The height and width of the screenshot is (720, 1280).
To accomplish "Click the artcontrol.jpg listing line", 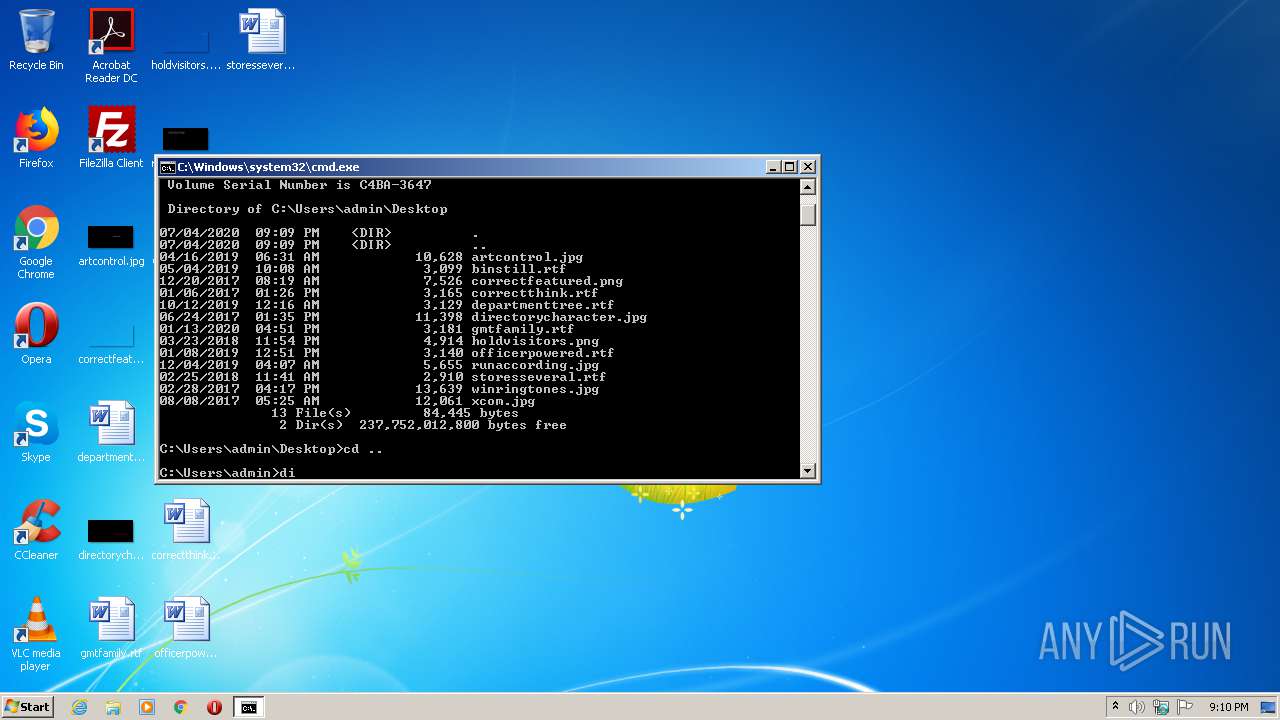I will pos(371,257).
